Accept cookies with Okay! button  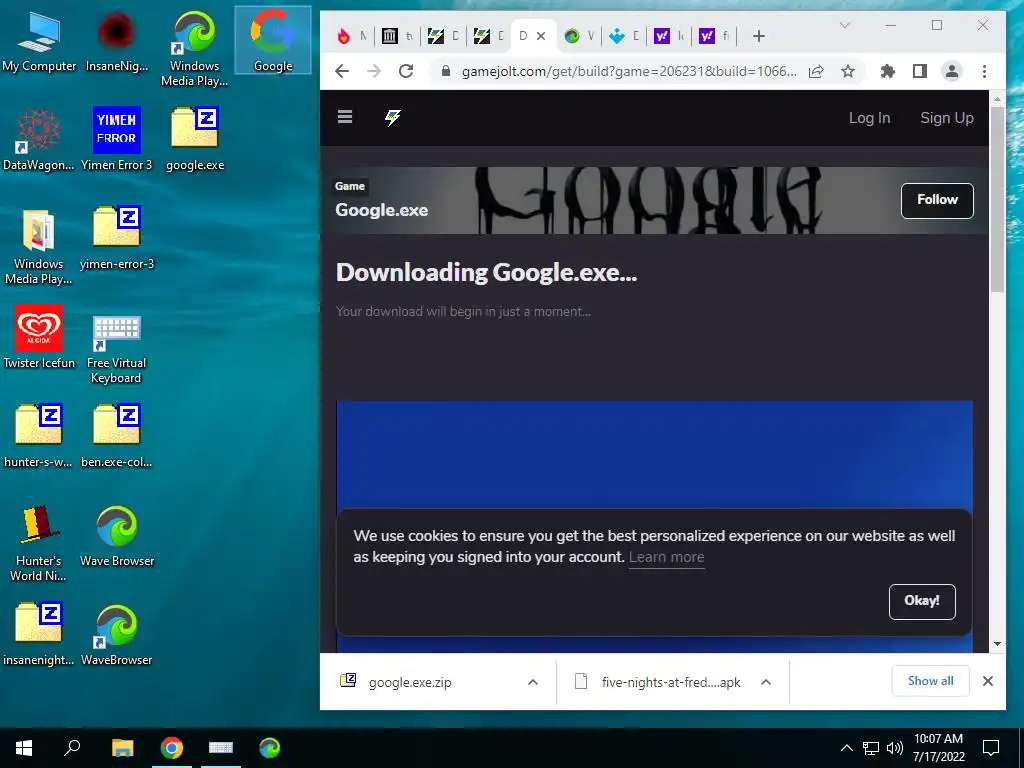click(921, 601)
